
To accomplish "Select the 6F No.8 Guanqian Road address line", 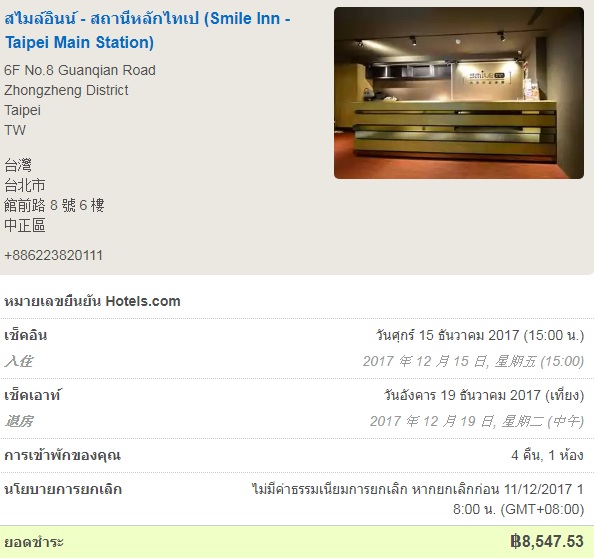I will pos(80,70).
